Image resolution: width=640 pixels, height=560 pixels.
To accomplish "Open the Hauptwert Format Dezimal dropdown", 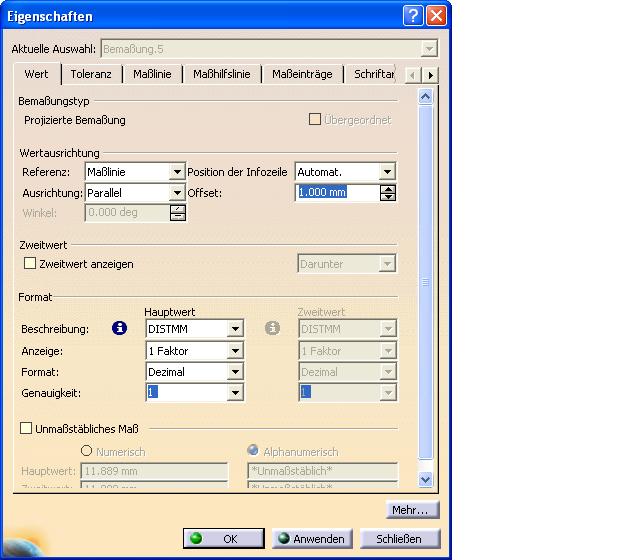I will point(235,372).
